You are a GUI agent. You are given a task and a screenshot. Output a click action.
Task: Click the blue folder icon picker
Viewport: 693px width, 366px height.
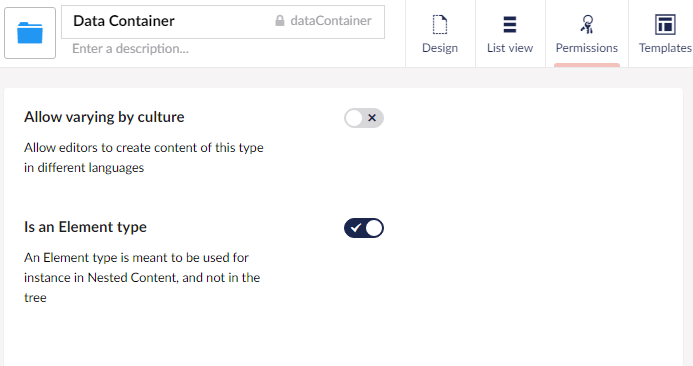click(x=30, y=33)
